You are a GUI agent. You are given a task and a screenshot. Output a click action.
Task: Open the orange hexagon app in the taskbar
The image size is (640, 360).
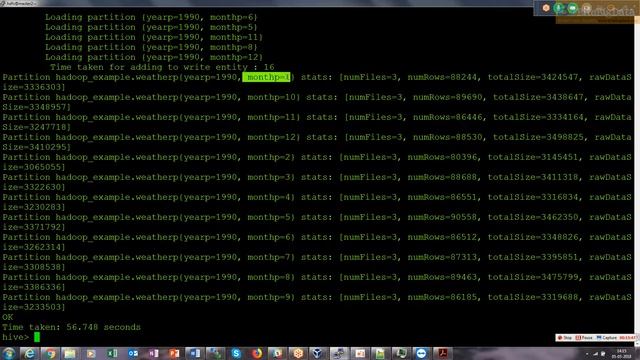(299, 353)
